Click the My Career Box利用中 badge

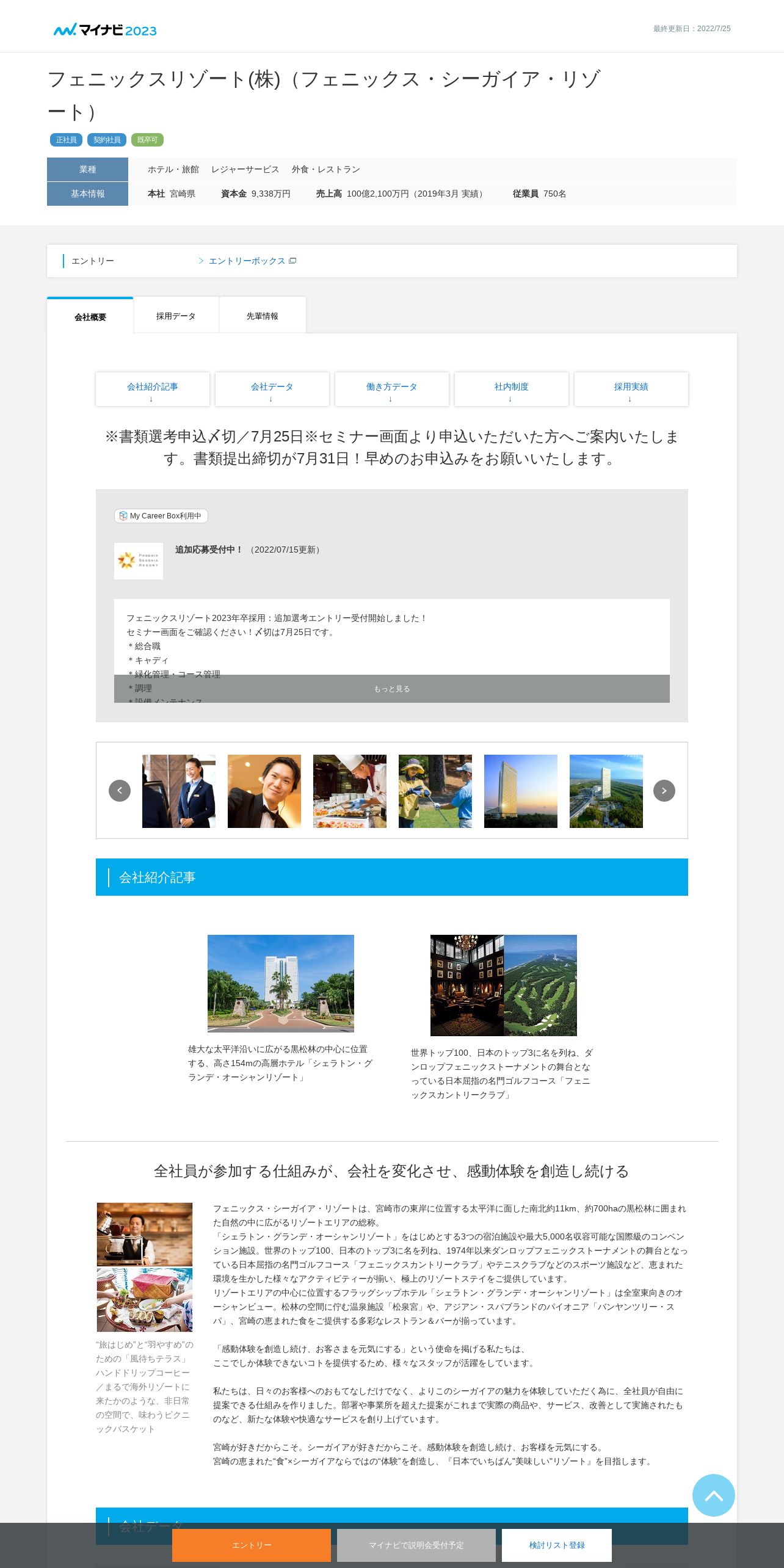pyautogui.click(x=161, y=516)
